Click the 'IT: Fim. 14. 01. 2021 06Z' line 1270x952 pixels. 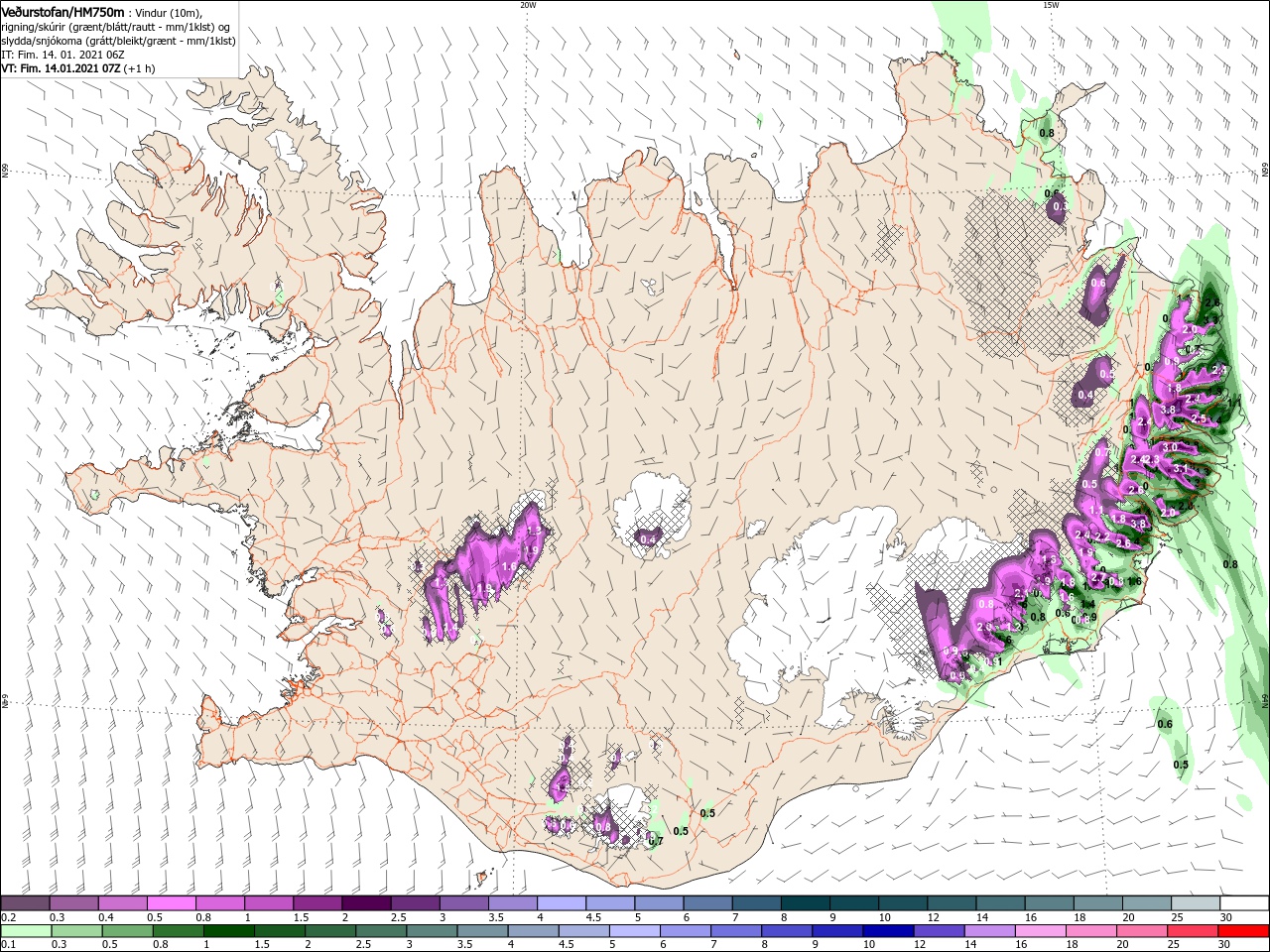(x=63, y=55)
